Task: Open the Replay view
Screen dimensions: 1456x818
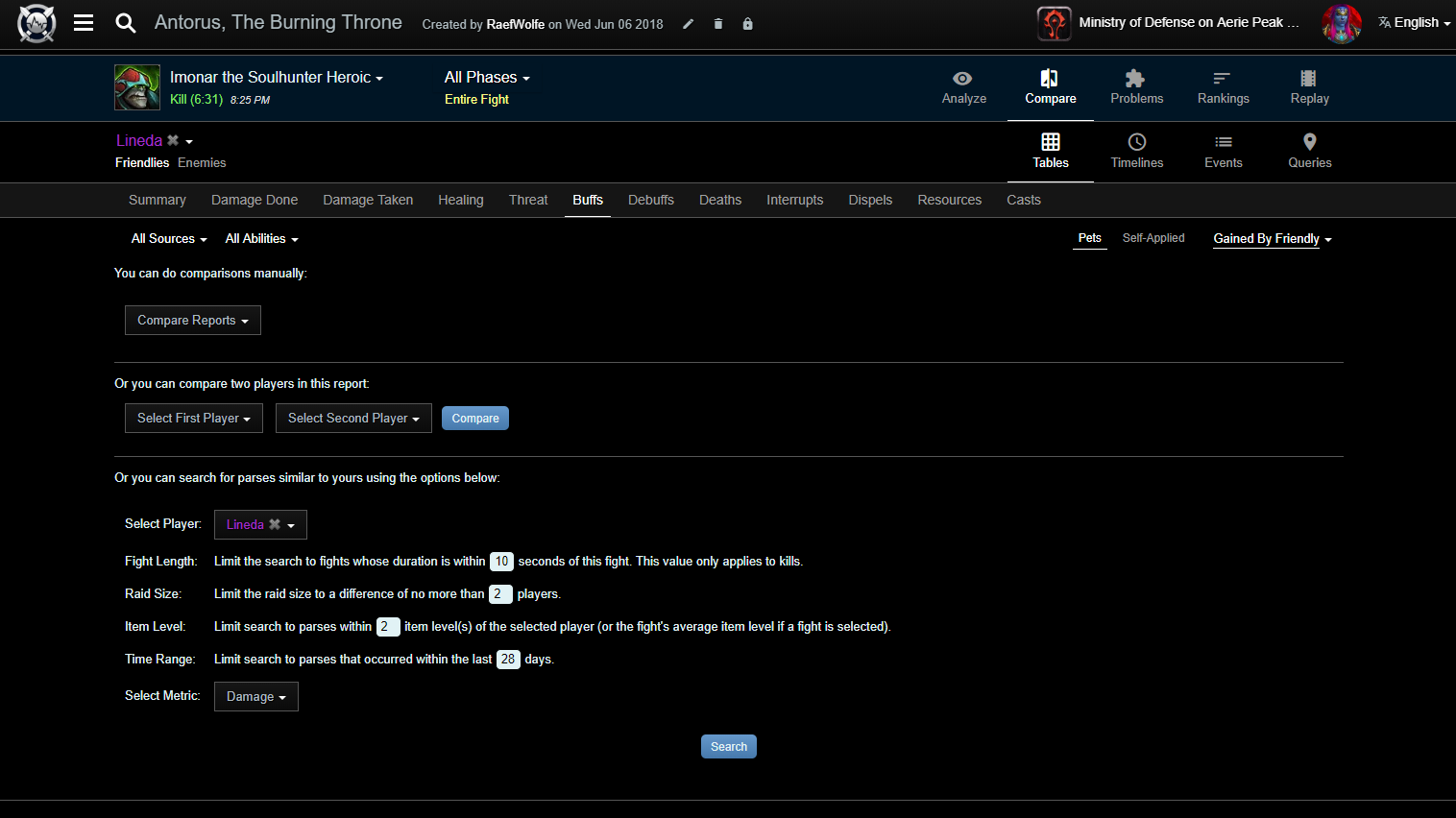Action: [x=1310, y=87]
